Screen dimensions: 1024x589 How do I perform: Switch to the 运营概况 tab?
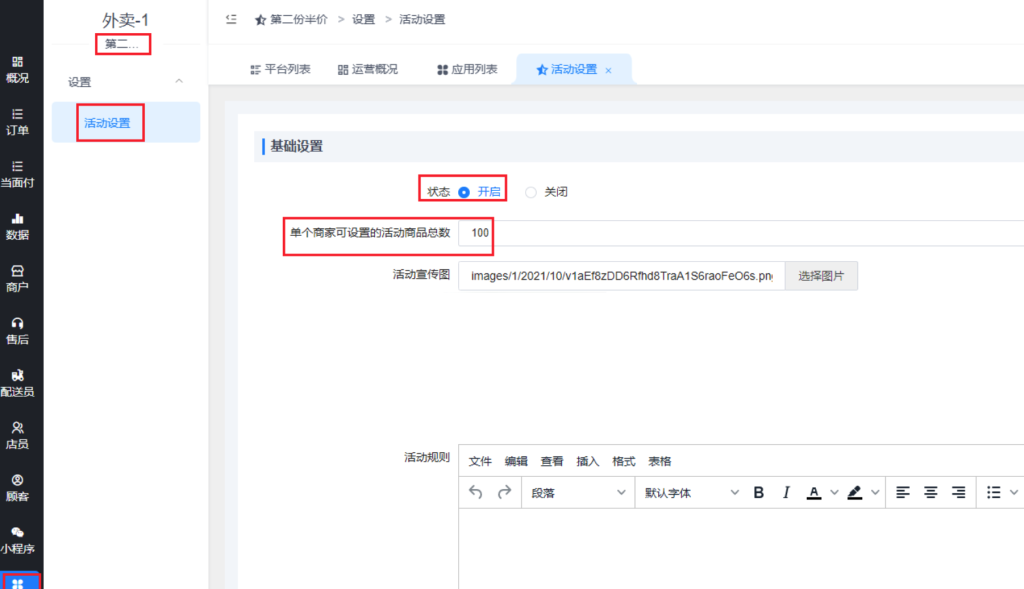click(x=368, y=69)
